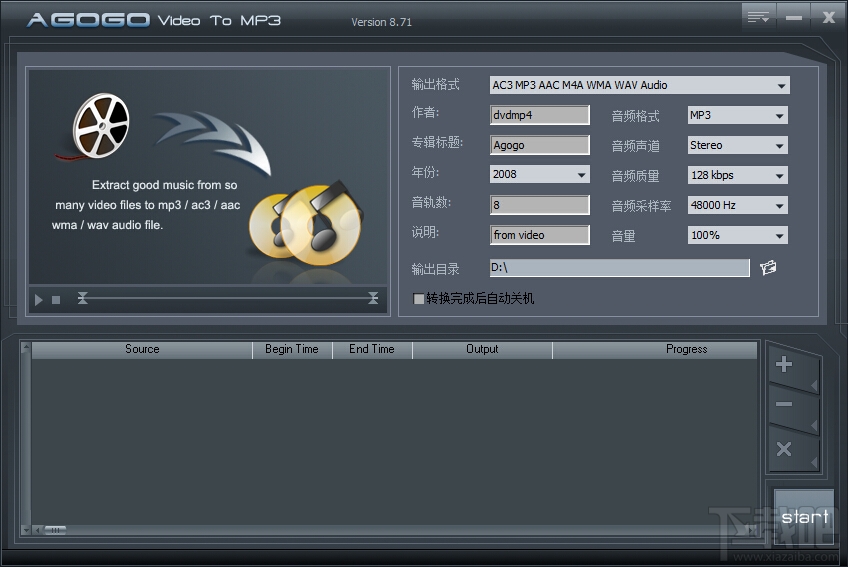Viewport: 848px width, 567px height.
Task: Browse for output folder icon
Action: click(x=768, y=267)
